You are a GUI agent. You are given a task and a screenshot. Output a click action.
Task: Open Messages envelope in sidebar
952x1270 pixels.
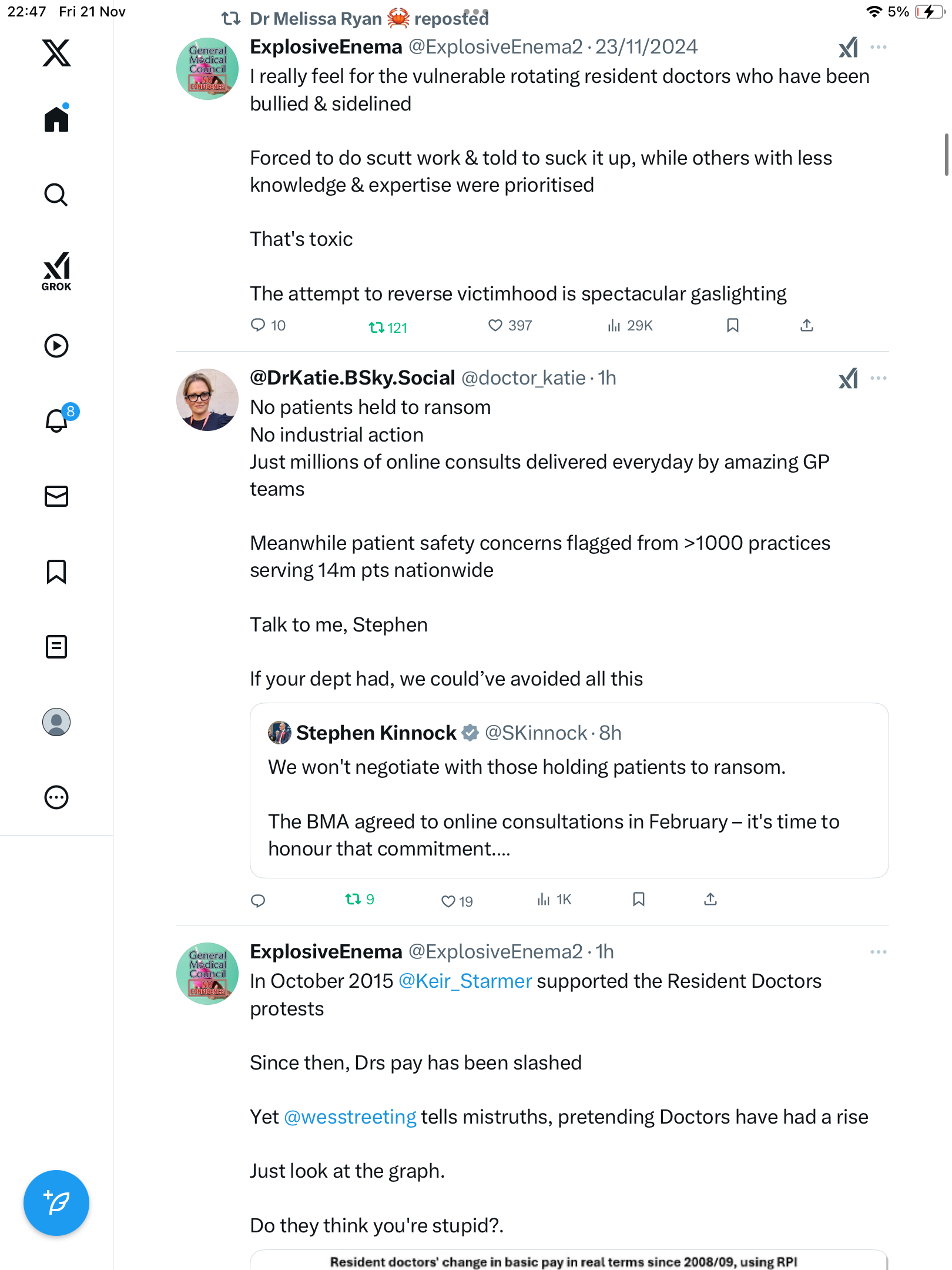point(56,496)
